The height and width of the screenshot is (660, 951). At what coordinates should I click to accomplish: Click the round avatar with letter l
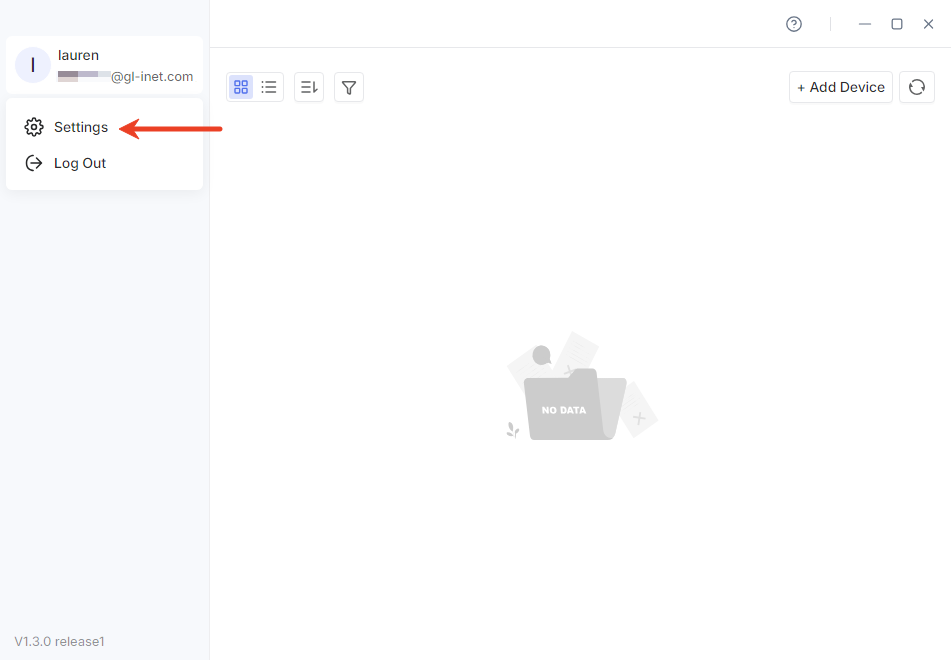click(33, 65)
